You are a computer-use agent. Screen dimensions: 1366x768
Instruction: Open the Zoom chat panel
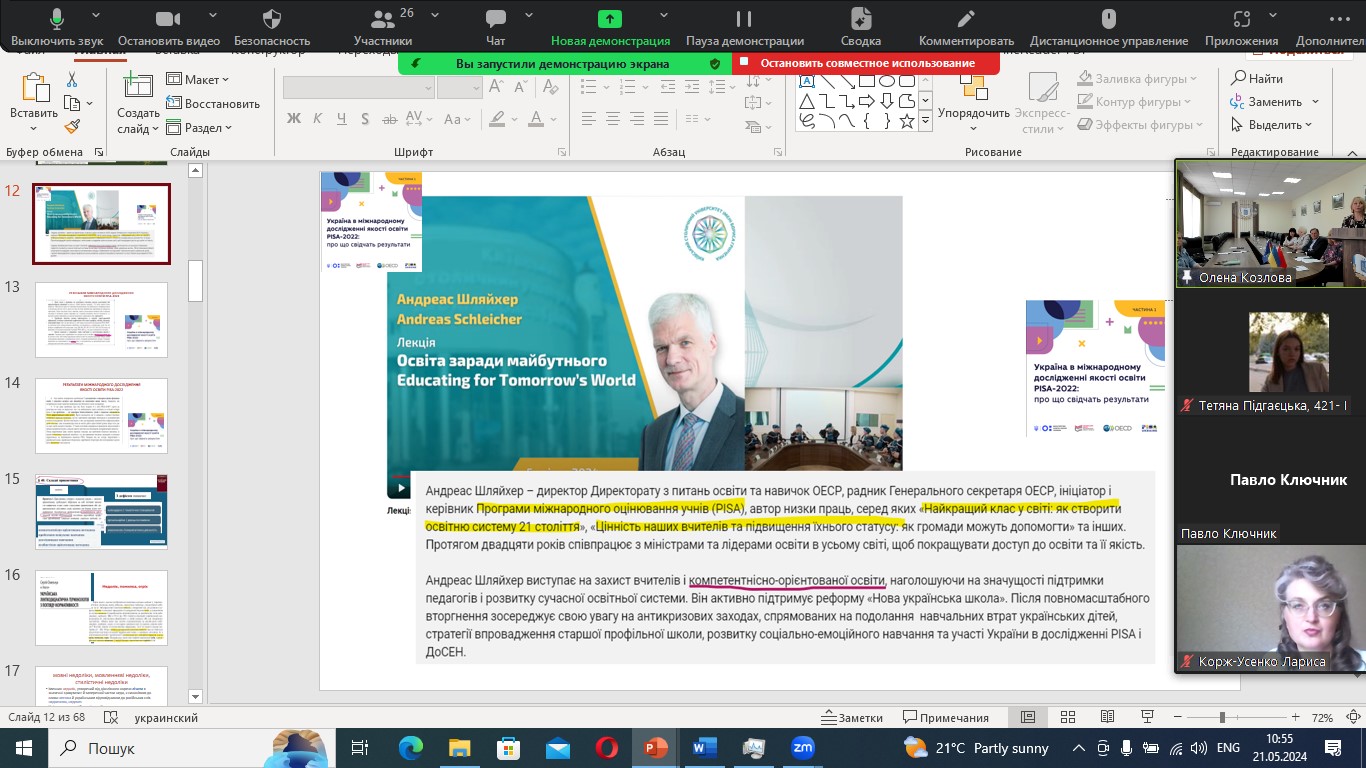495,26
